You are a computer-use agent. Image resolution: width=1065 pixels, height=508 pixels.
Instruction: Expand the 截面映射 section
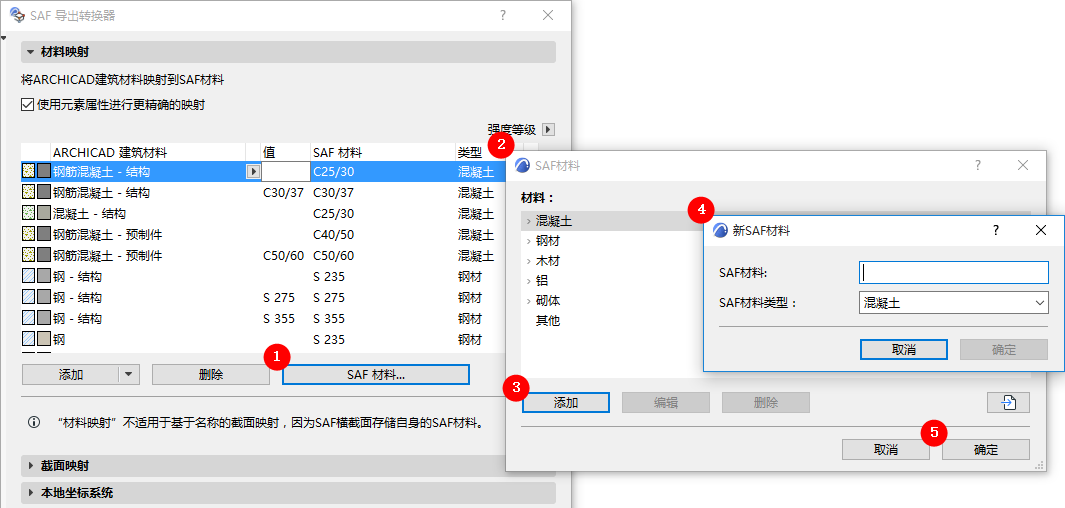(31, 466)
